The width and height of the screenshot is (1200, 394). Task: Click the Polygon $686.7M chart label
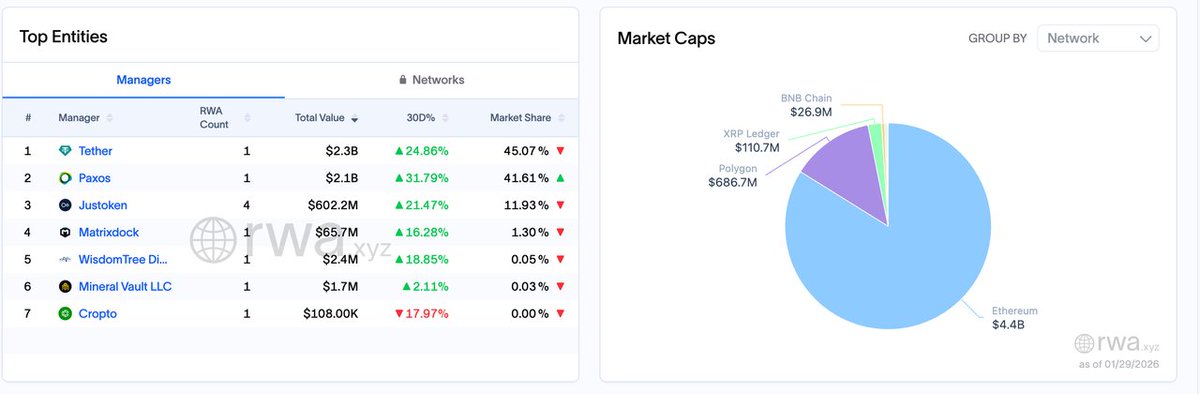(x=733, y=176)
